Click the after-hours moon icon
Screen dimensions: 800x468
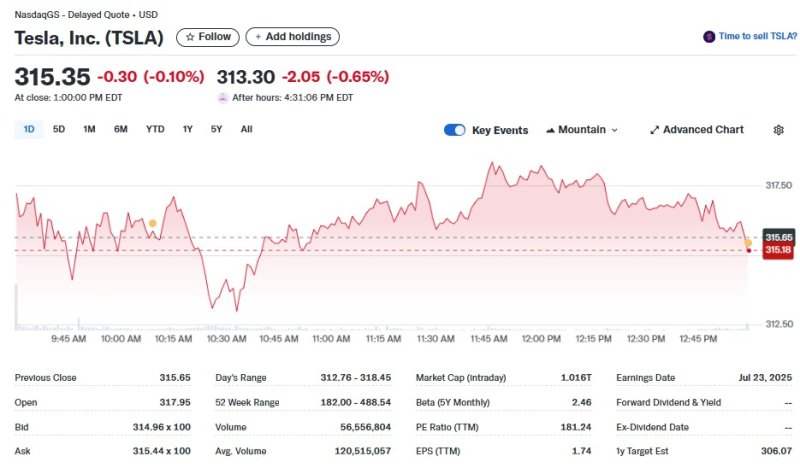222,98
